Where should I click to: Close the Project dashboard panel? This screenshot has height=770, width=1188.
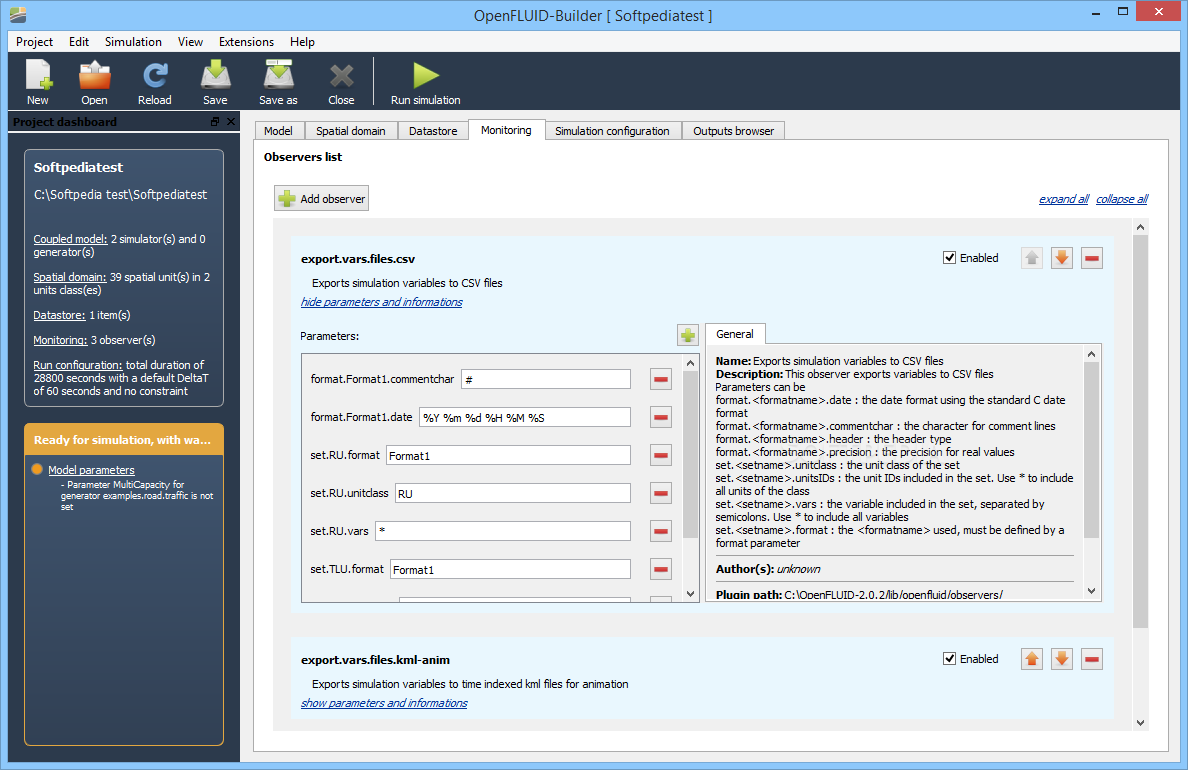231,121
